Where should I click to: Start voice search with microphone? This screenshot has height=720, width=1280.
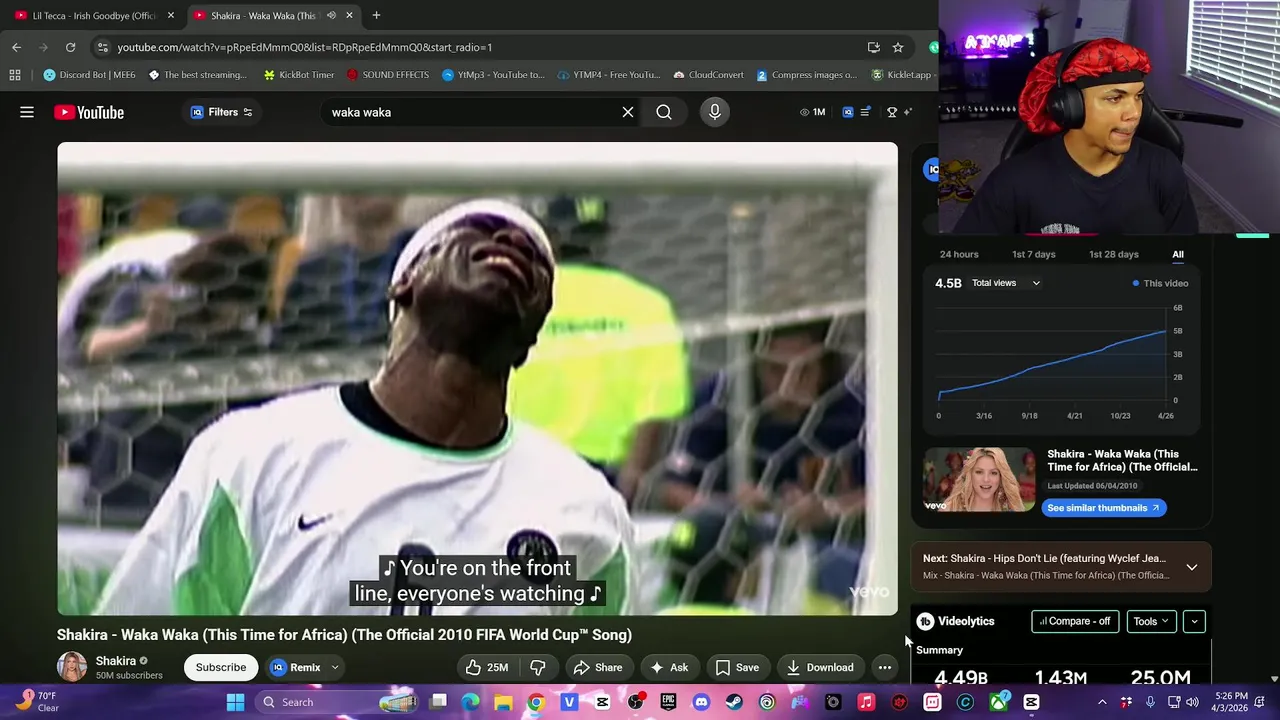point(715,112)
